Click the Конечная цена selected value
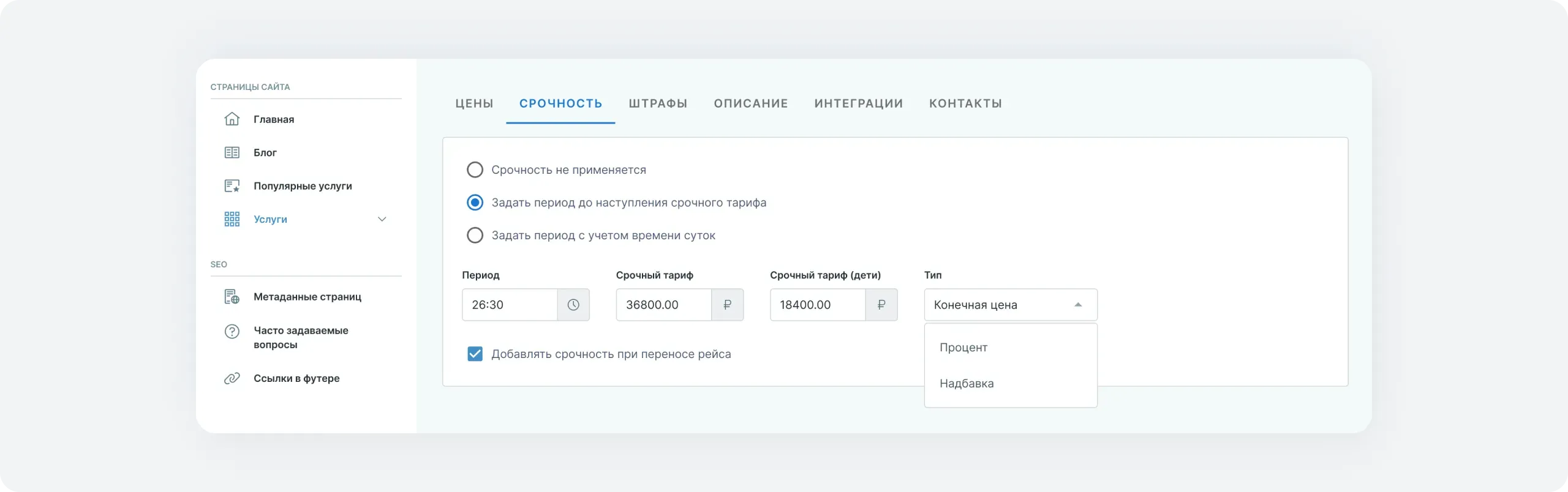Screen dimensions: 1568x492 coord(975,305)
